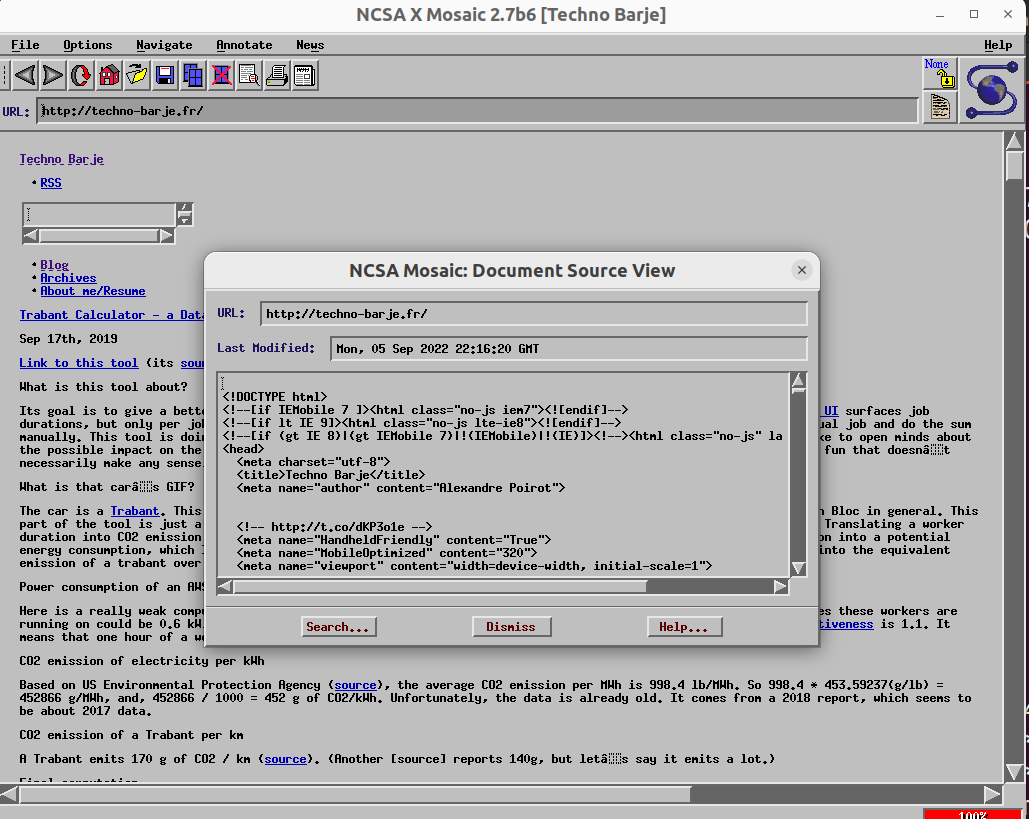Find in document with the magnifier page icon

[x=249, y=75]
